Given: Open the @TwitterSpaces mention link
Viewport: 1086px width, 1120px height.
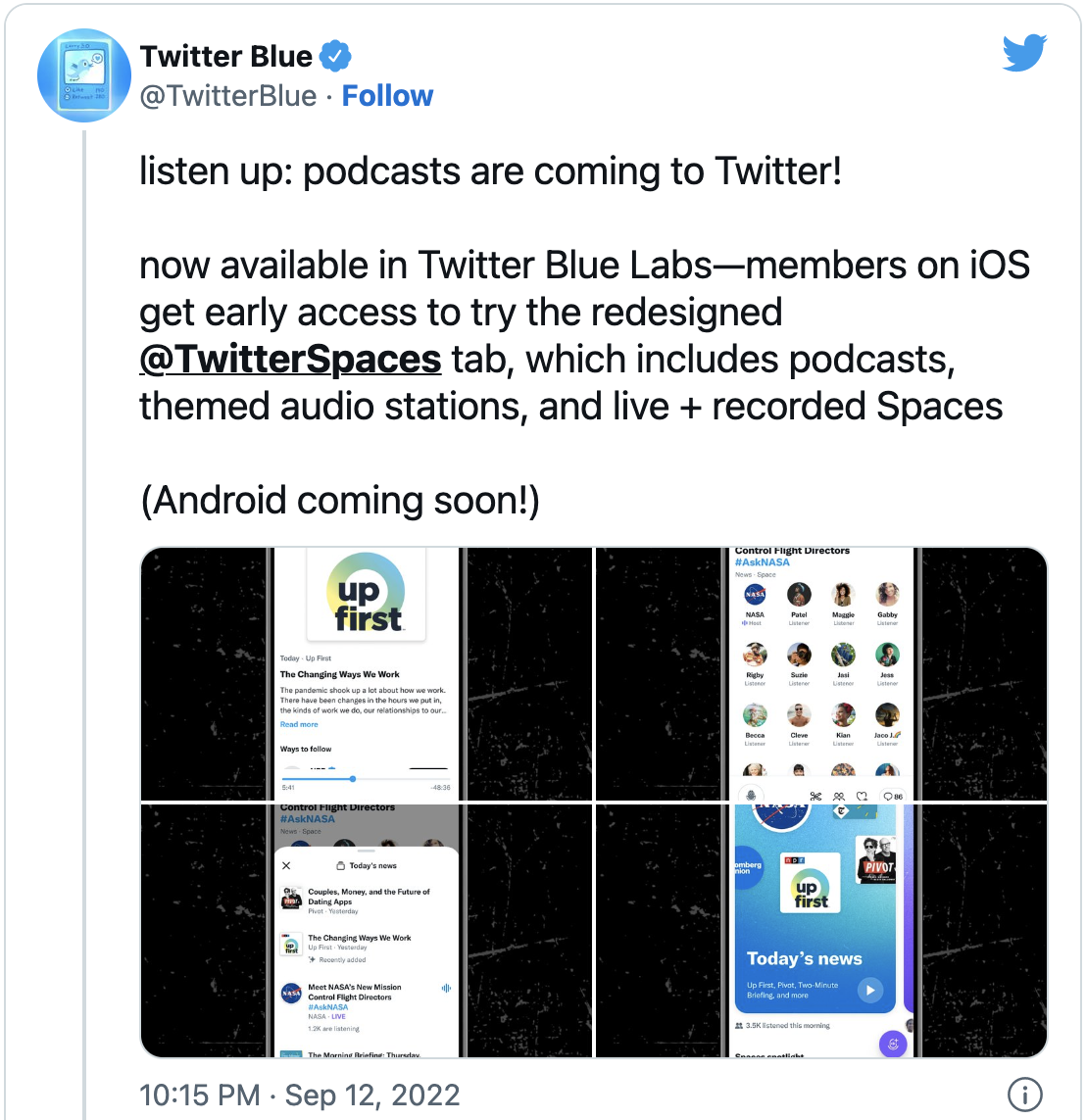Looking at the screenshot, I should pyautogui.click(x=290, y=360).
